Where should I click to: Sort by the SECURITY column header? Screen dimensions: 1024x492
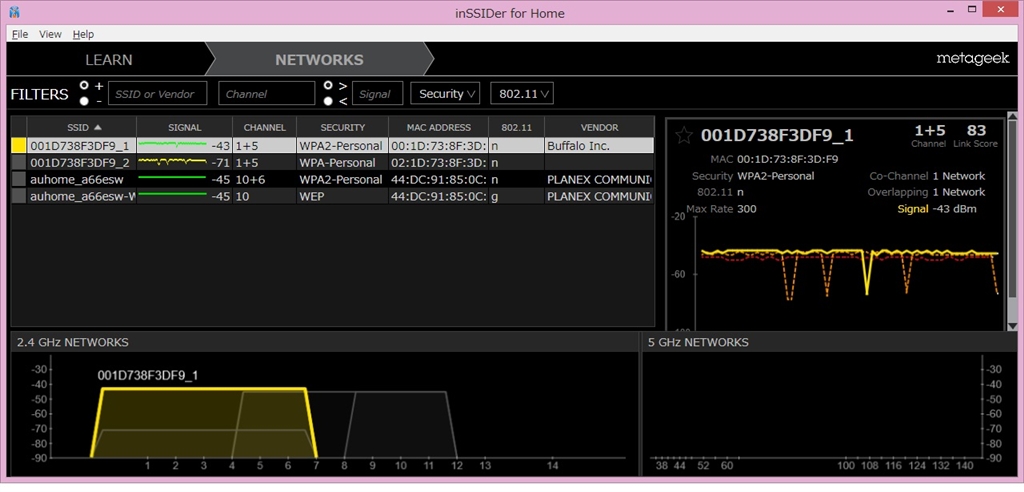coord(343,127)
